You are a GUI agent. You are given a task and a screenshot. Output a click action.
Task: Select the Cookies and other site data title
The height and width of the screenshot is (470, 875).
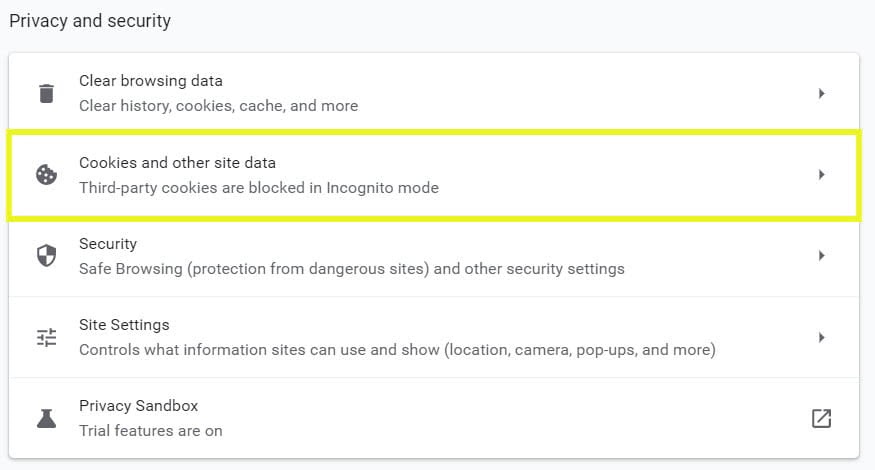pos(177,162)
